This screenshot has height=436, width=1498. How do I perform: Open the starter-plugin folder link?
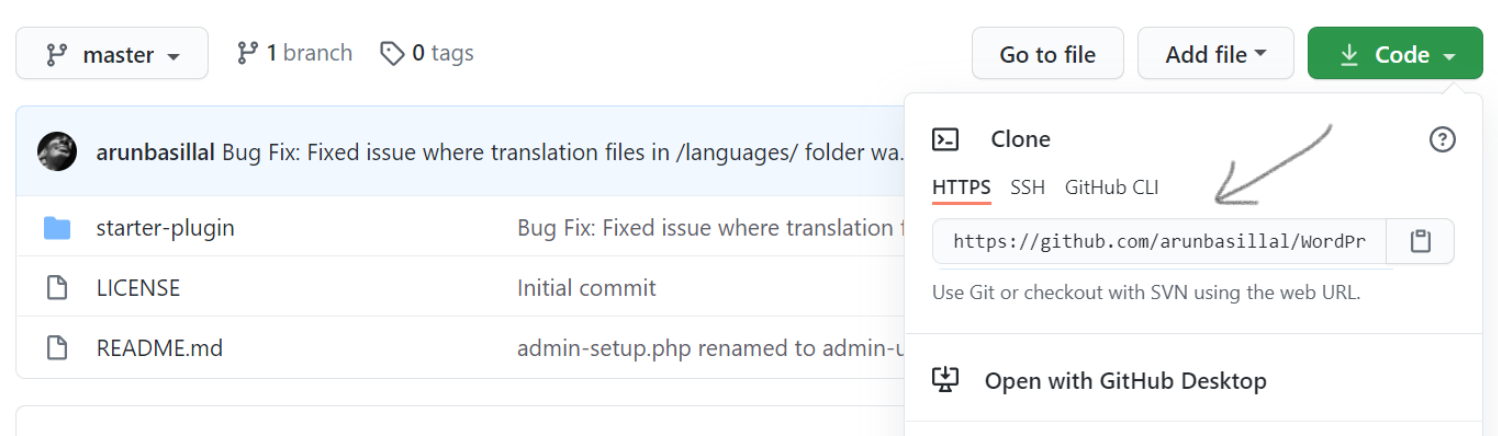coord(165,228)
